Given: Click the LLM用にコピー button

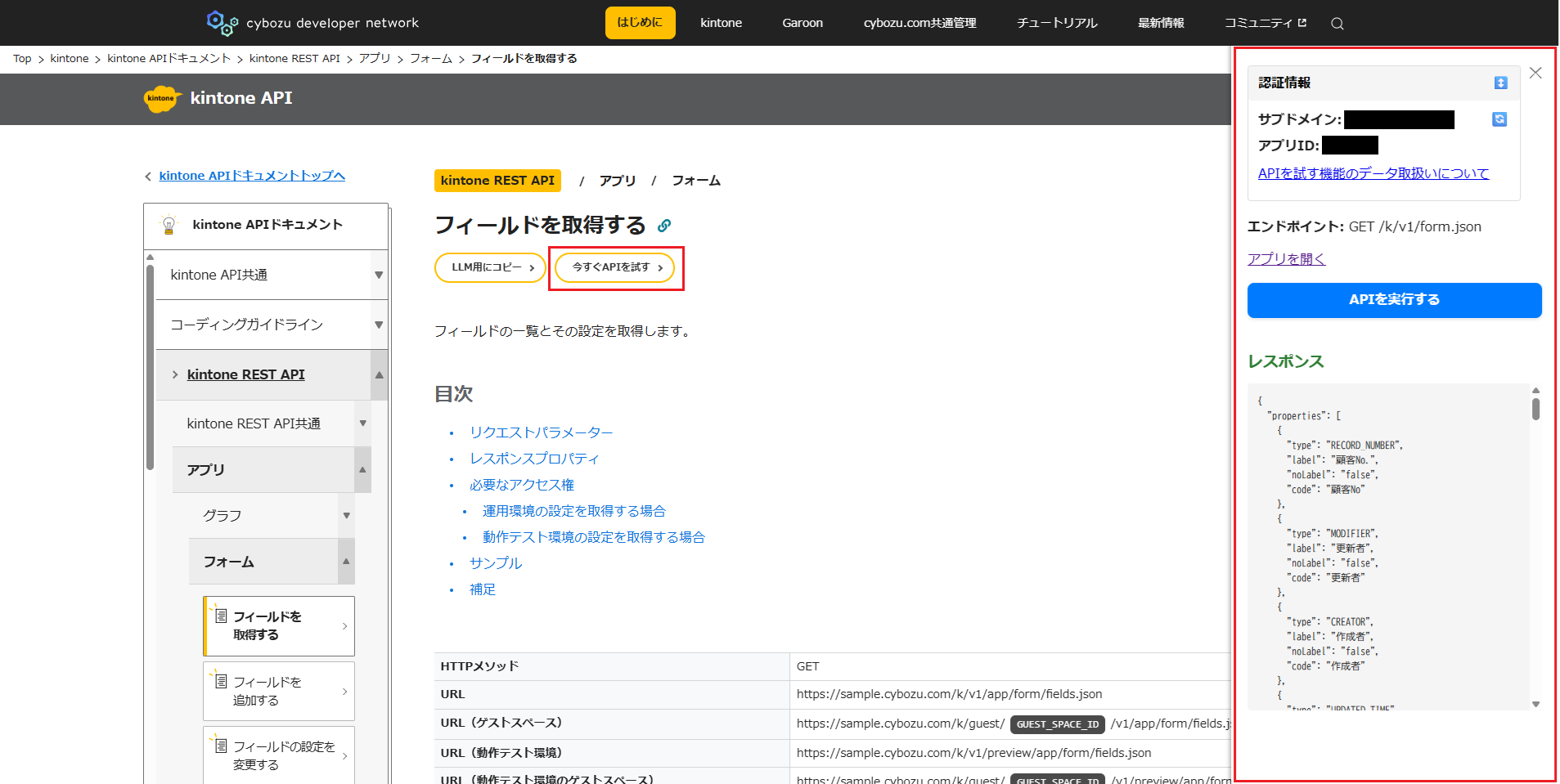Looking at the screenshot, I should pos(490,267).
